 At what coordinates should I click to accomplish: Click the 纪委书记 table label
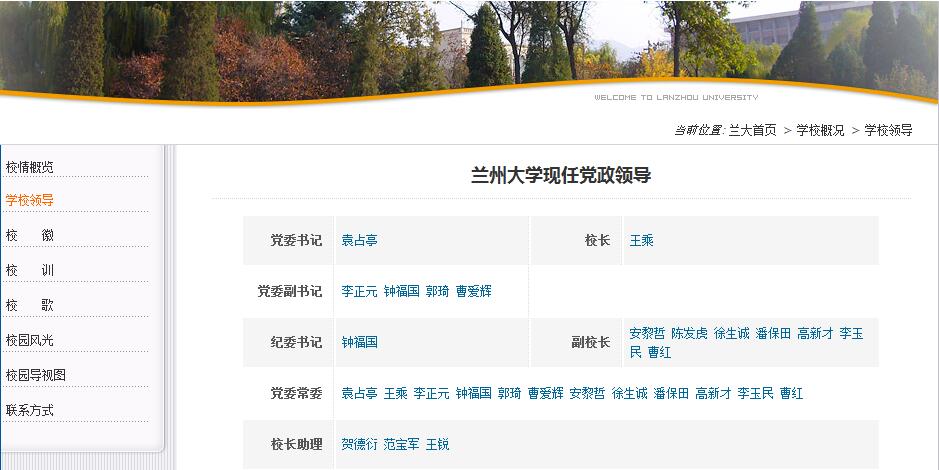pos(296,342)
